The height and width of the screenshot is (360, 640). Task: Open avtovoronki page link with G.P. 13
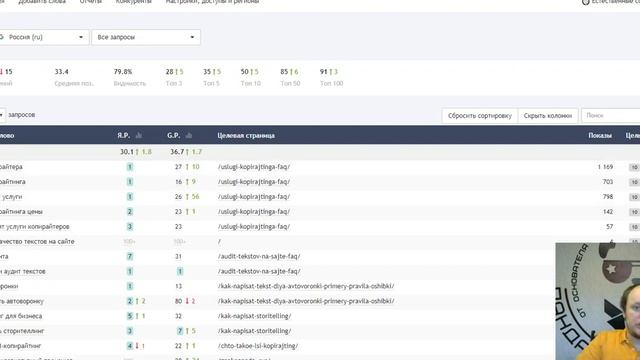click(x=306, y=286)
